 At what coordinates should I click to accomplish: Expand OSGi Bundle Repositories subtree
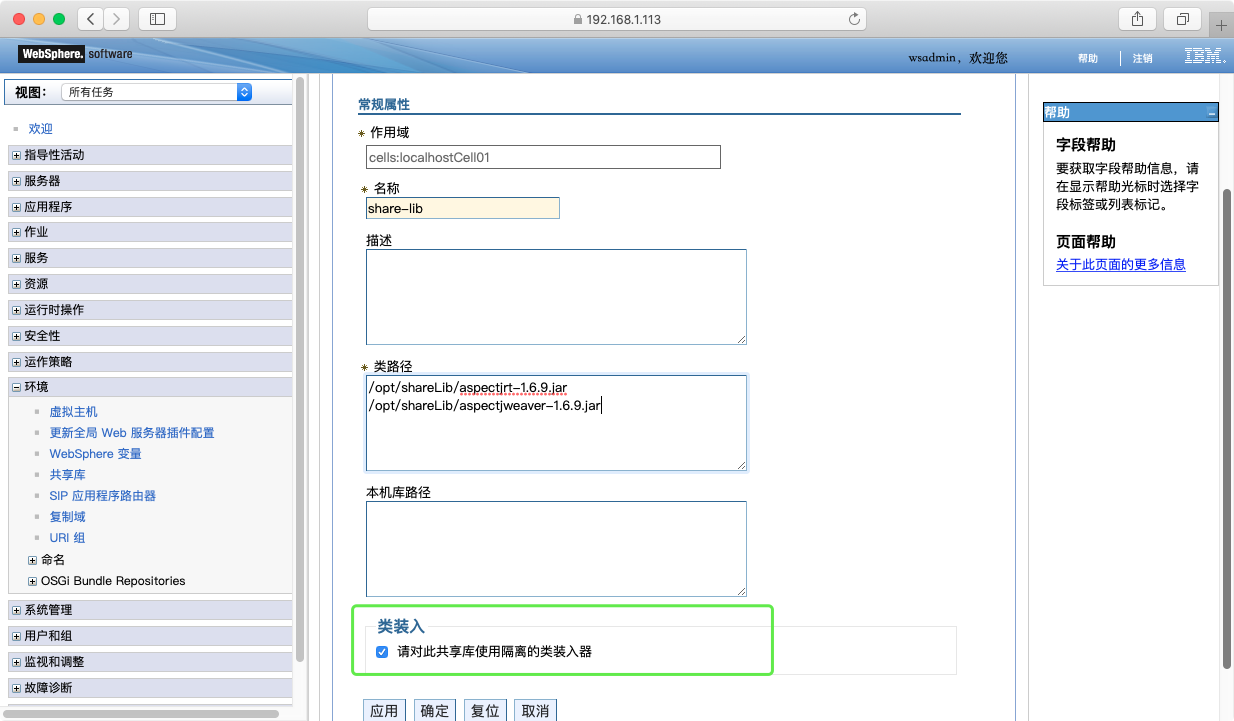[x=33, y=581]
